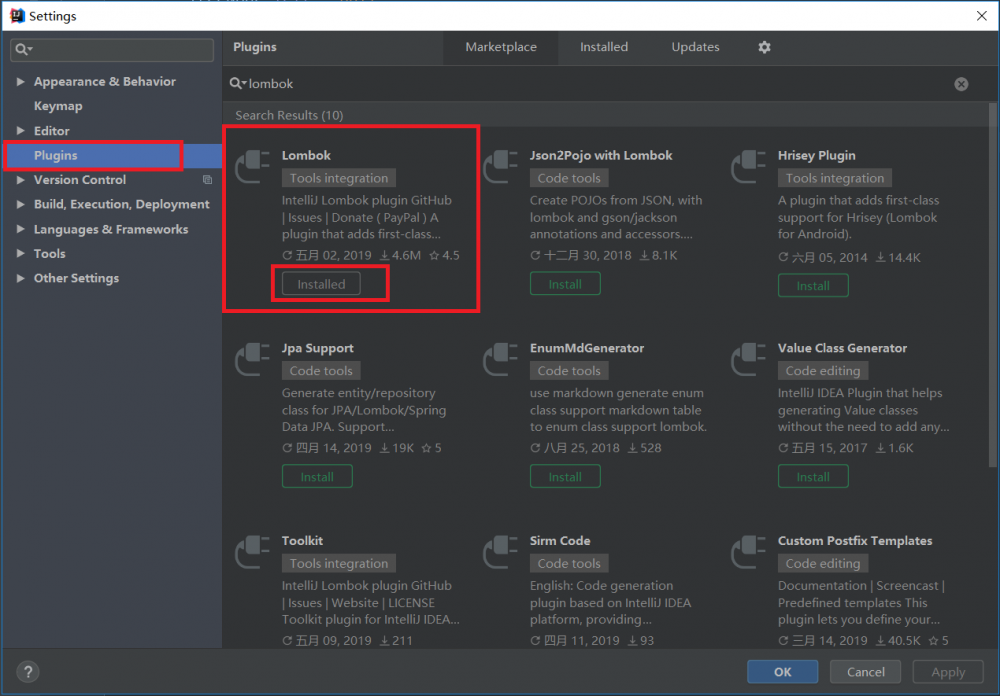The width and height of the screenshot is (1000, 696).
Task: Switch to the Installed tab
Action: tap(604, 47)
